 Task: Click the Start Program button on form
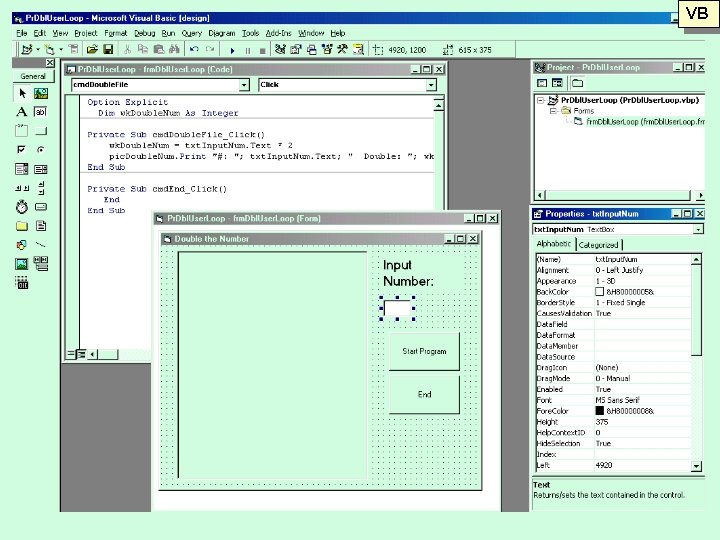[x=424, y=351]
